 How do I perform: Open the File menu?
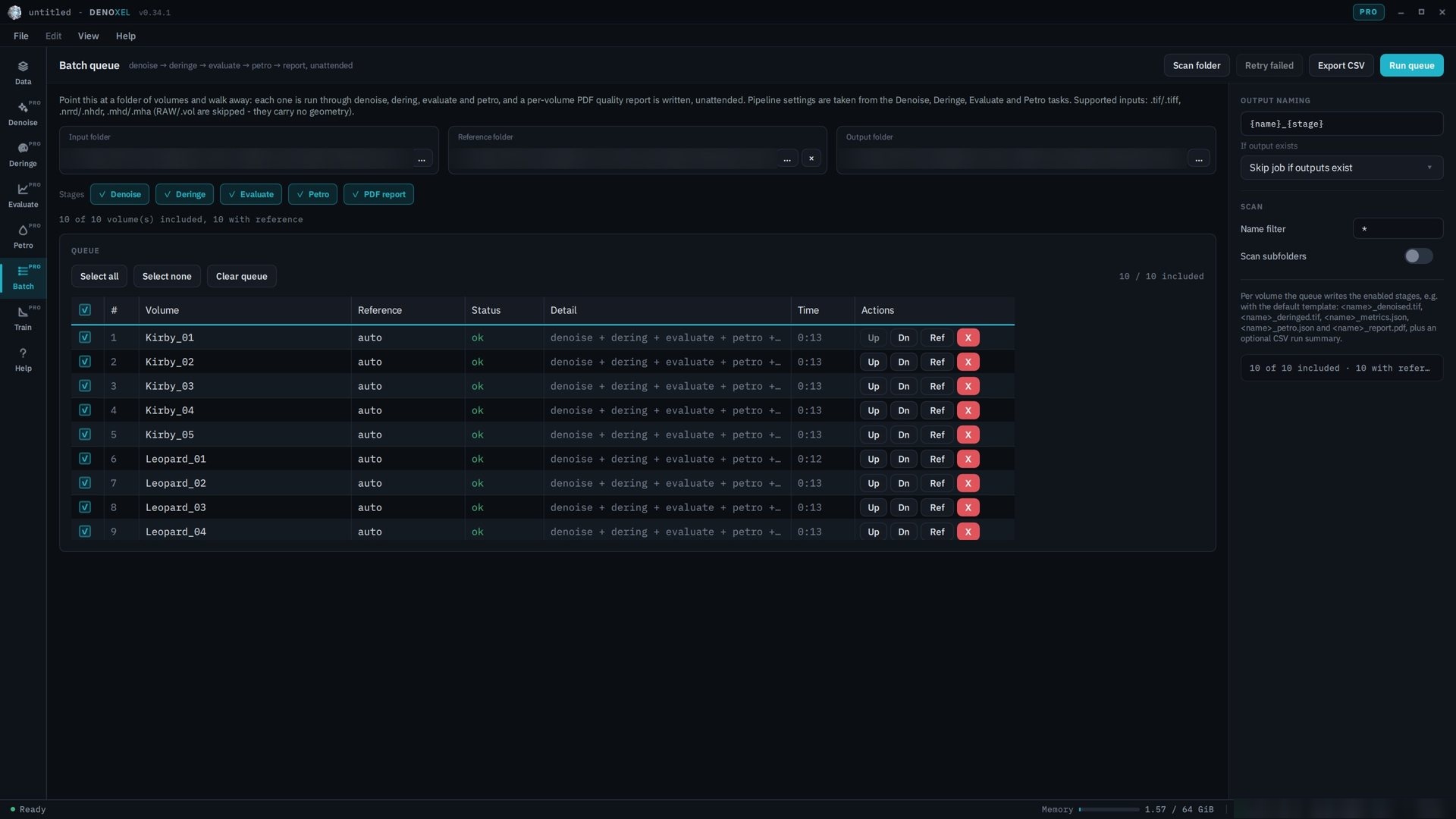pos(21,36)
